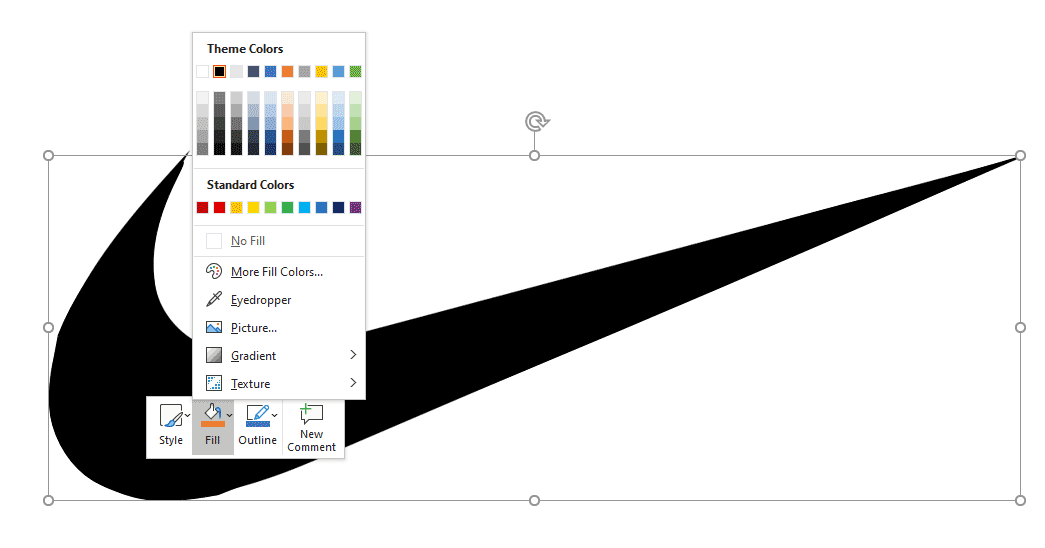The width and height of the screenshot is (1045, 548).
Task: Select medium gray theme color swatch in top row
Action: (x=305, y=71)
